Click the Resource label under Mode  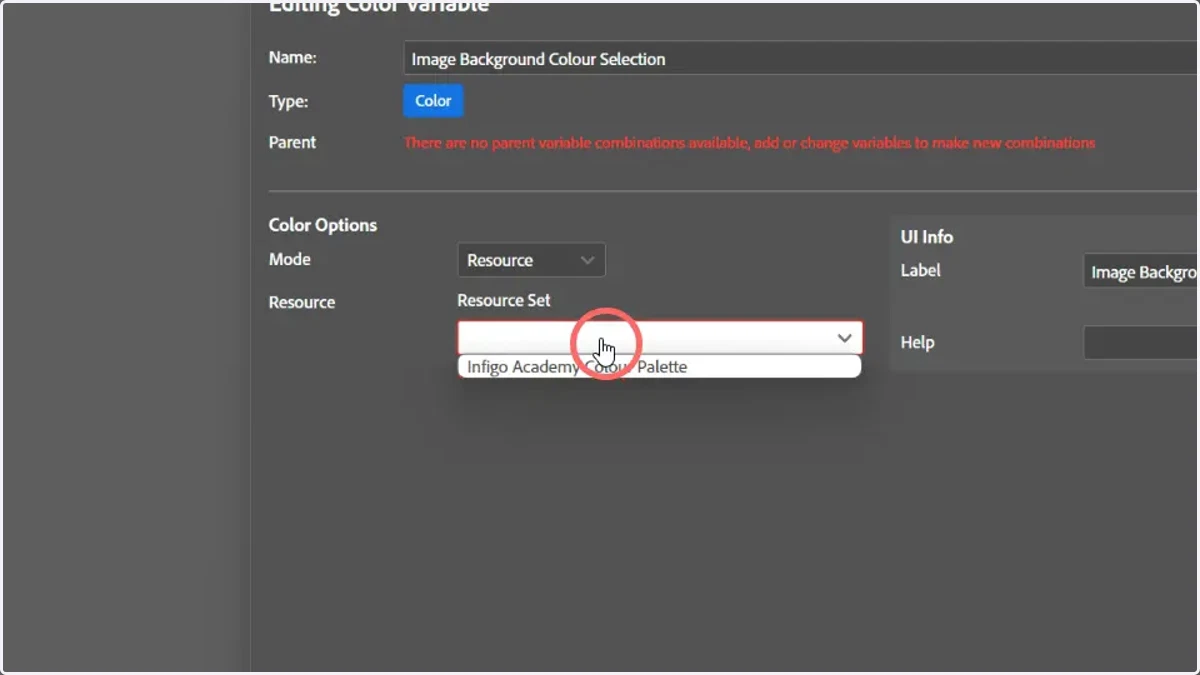(x=302, y=302)
